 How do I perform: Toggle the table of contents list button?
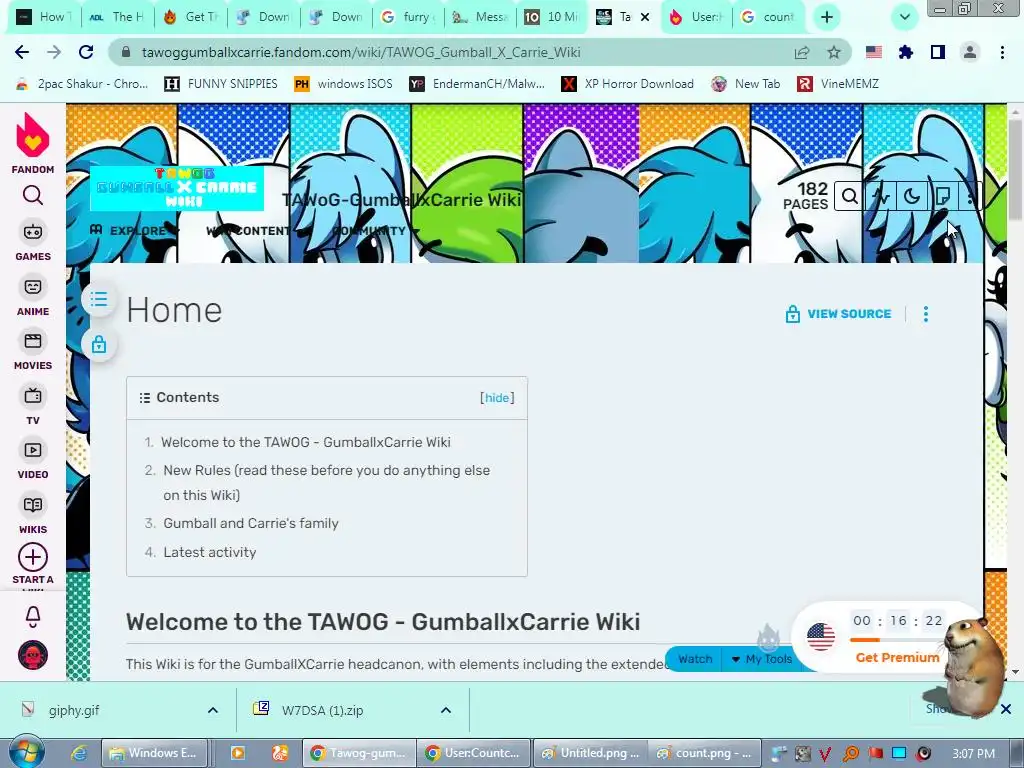point(99,299)
